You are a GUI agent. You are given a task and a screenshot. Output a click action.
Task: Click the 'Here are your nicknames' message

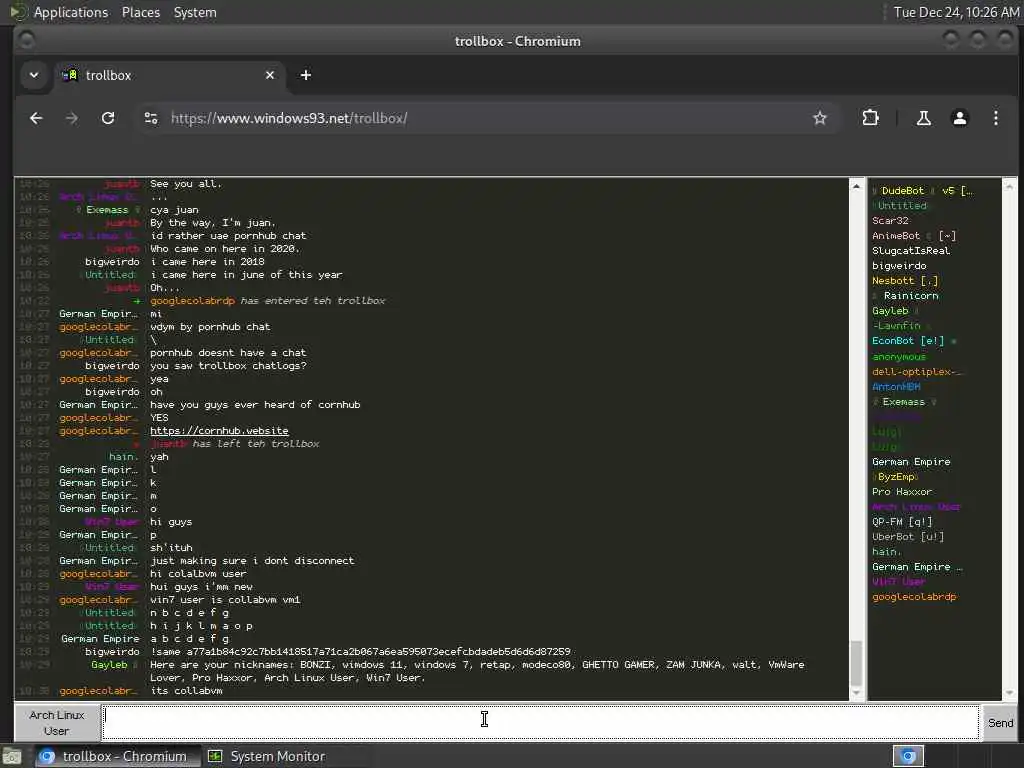477,671
